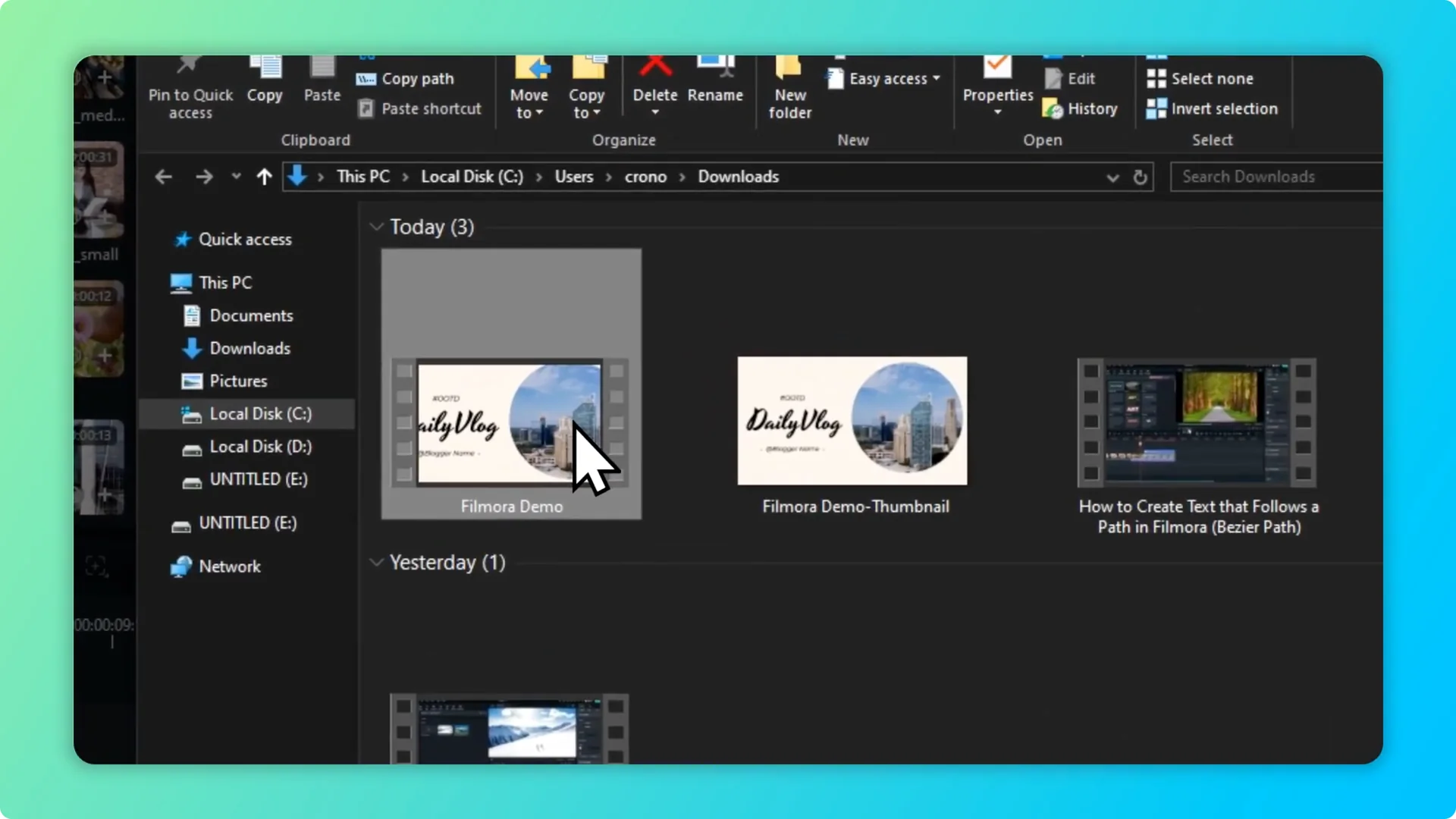Select Local Disk (C:) in the navigation pane

(247, 414)
